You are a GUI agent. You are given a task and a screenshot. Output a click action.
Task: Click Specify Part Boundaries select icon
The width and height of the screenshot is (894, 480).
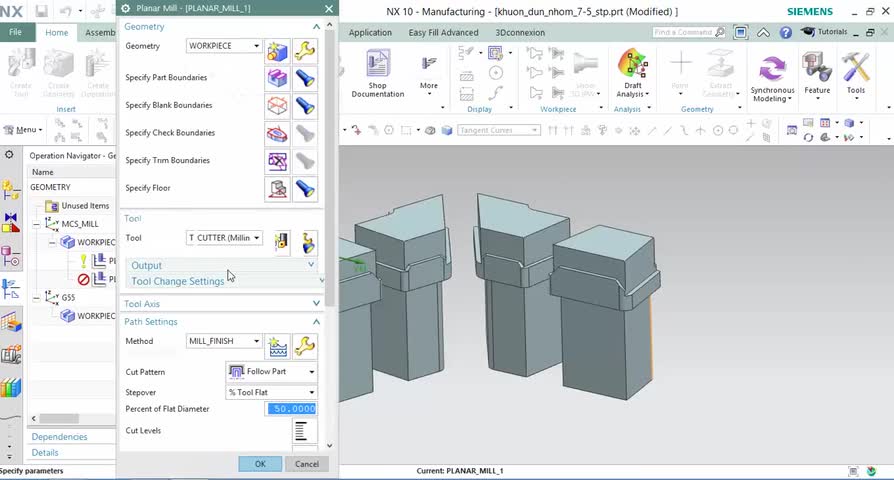[x=278, y=78]
